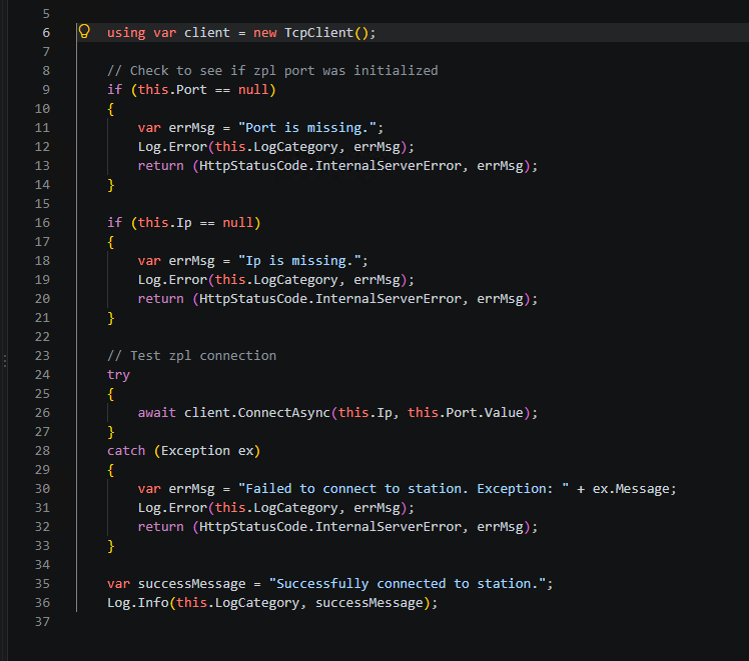
Task: Click 'this.LogCategory' on line 36
Action: tap(237, 603)
